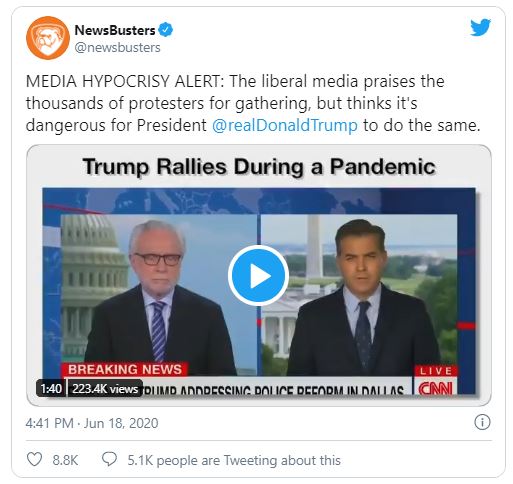Click the blue verified badge
The height and width of the screenshot is (484, 513).
pyautogui.click(x=166, y=30)
